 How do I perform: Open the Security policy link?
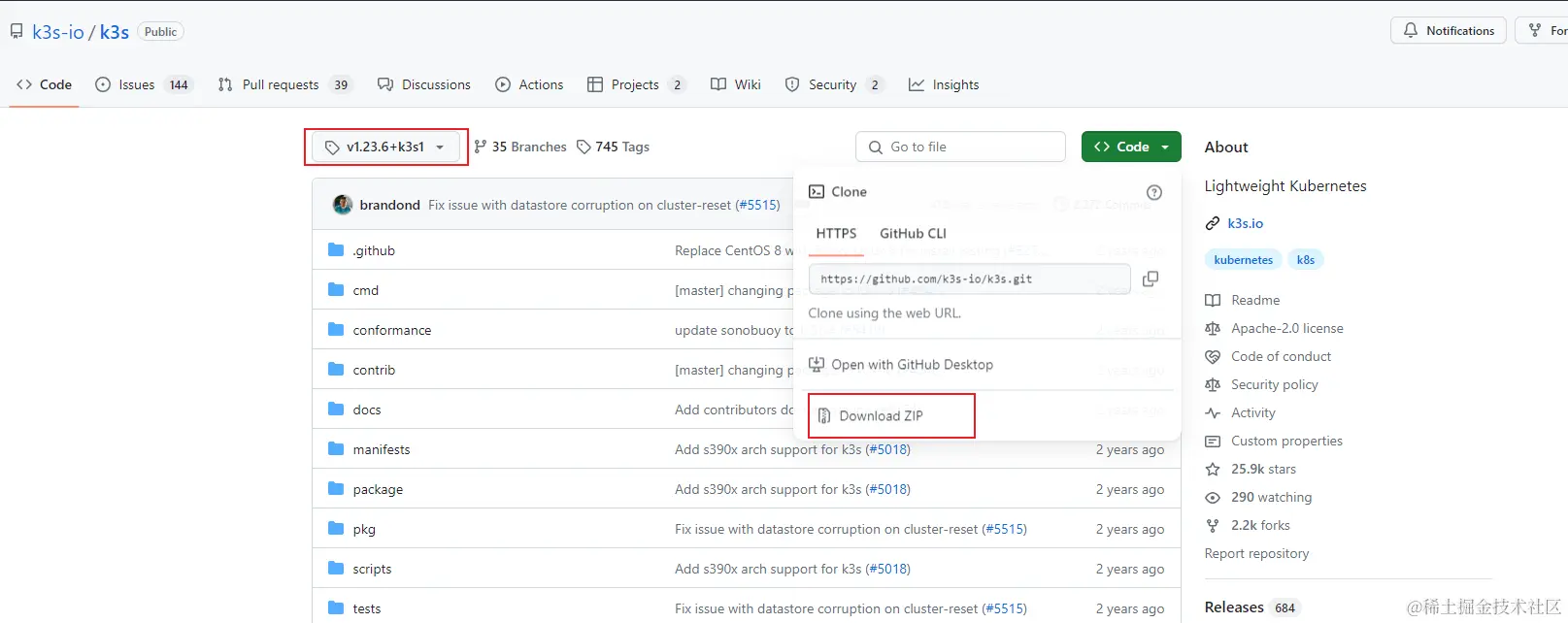(x=1275, y=384)
